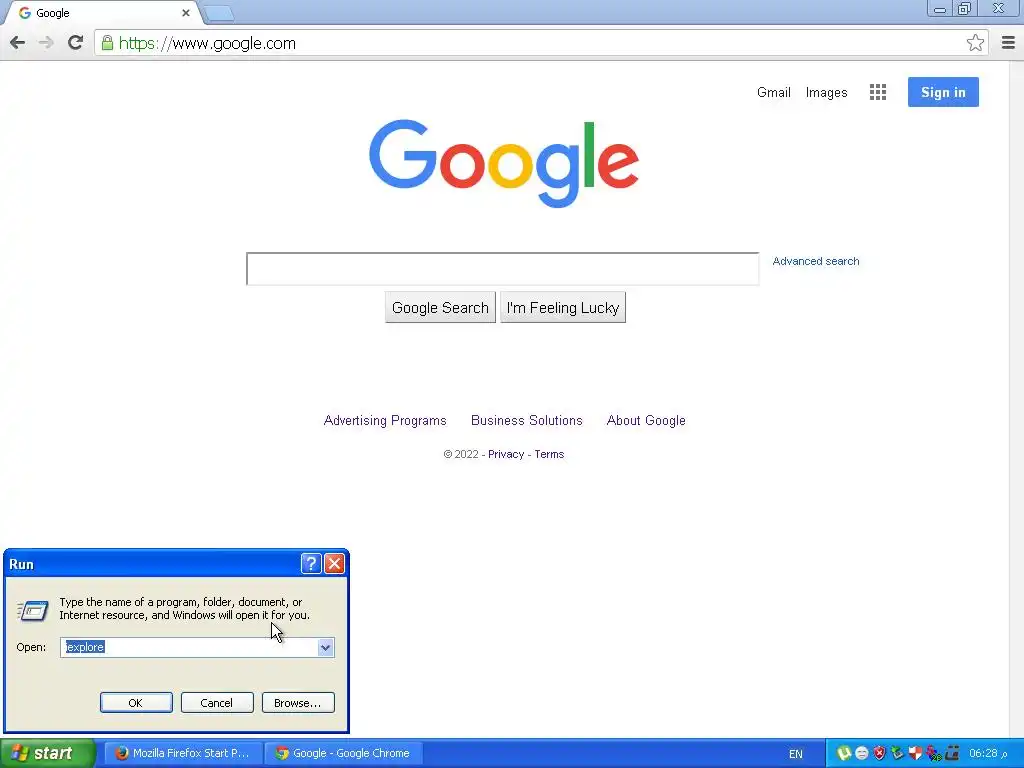Click the EN language indicator
The image size is (1024, 768).
(x=795, y=754)
